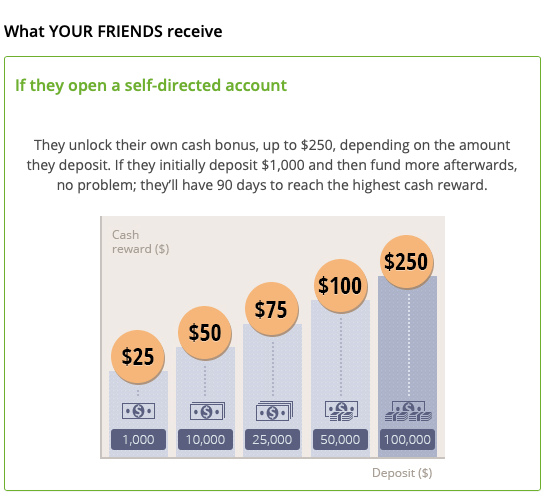Screen dimensions: 551x501
Task: Click the cash pile icon above 50,000
Action: tap(341, 411)
